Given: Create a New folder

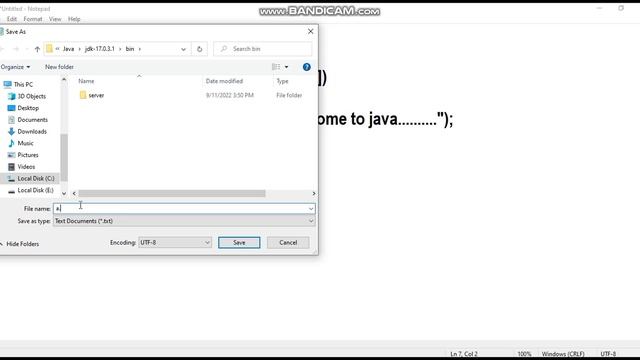Looking at the screenshot, I should tap(59, 67).
